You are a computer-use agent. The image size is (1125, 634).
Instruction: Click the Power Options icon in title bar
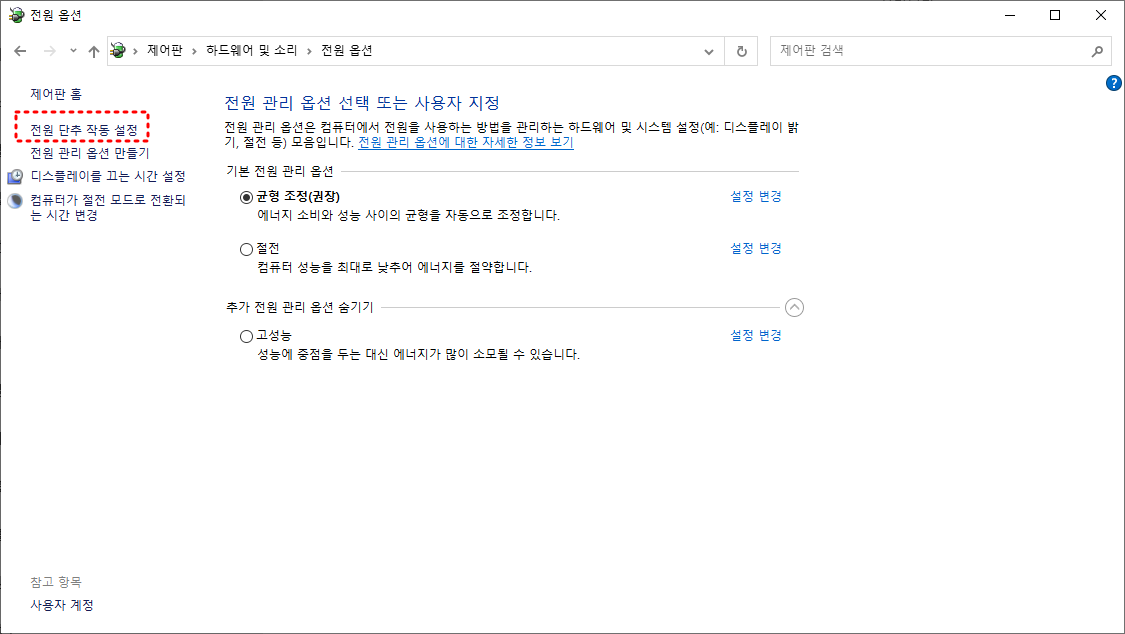(14, 14)
